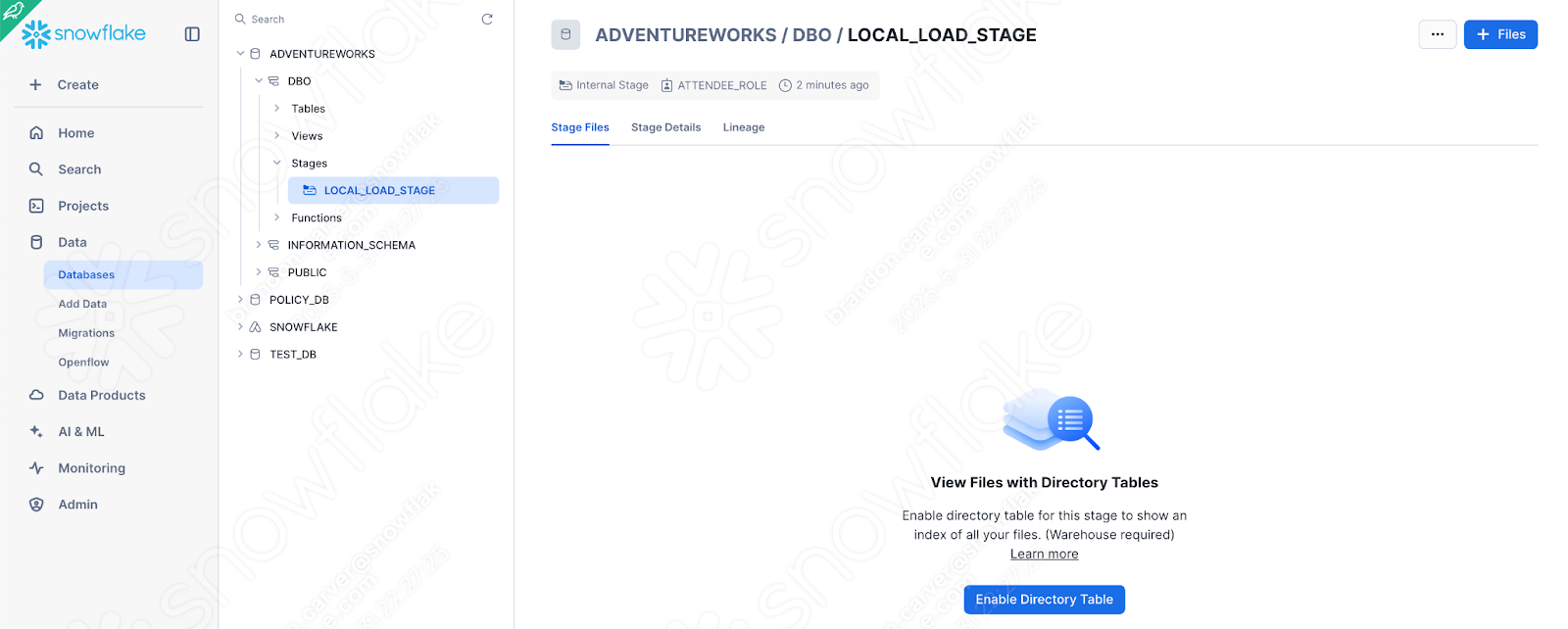Switch to the Stage Details tab
Screen dimensions: 1568x629
(x=665, y=127)
